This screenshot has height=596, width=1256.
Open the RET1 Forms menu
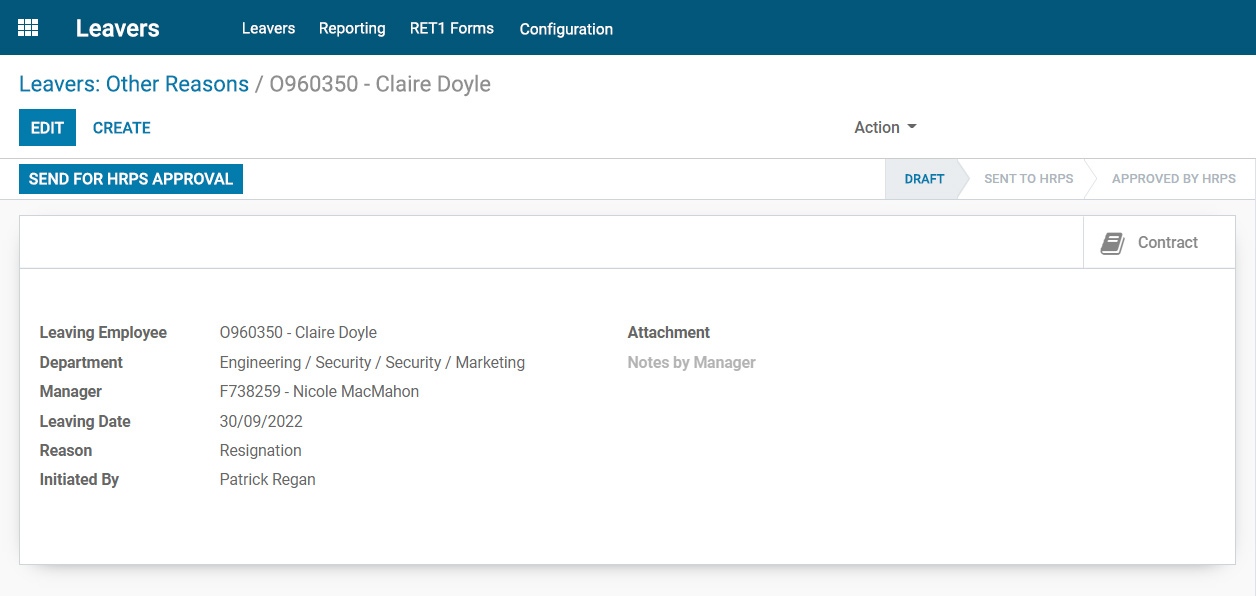(452, 29)
